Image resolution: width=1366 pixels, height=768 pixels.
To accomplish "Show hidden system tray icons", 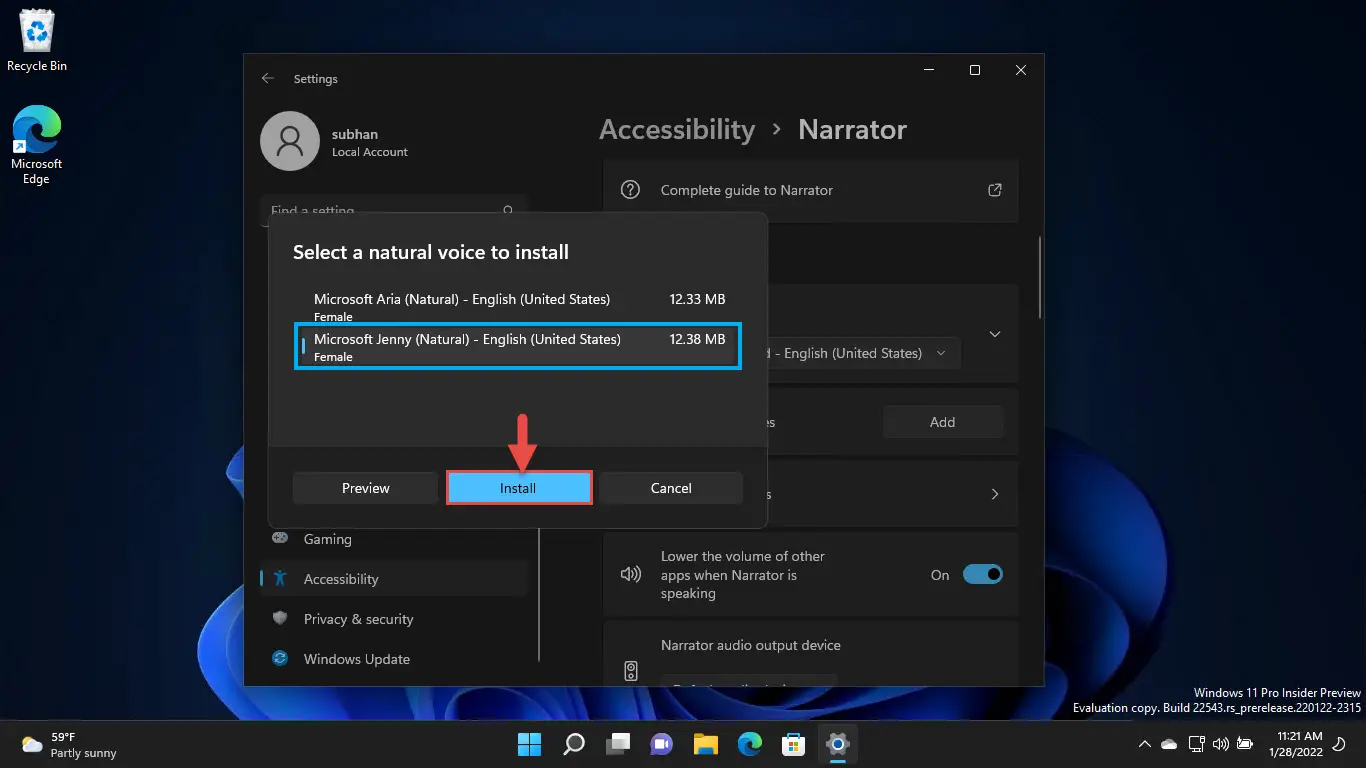I will [x=1144, y=745].
